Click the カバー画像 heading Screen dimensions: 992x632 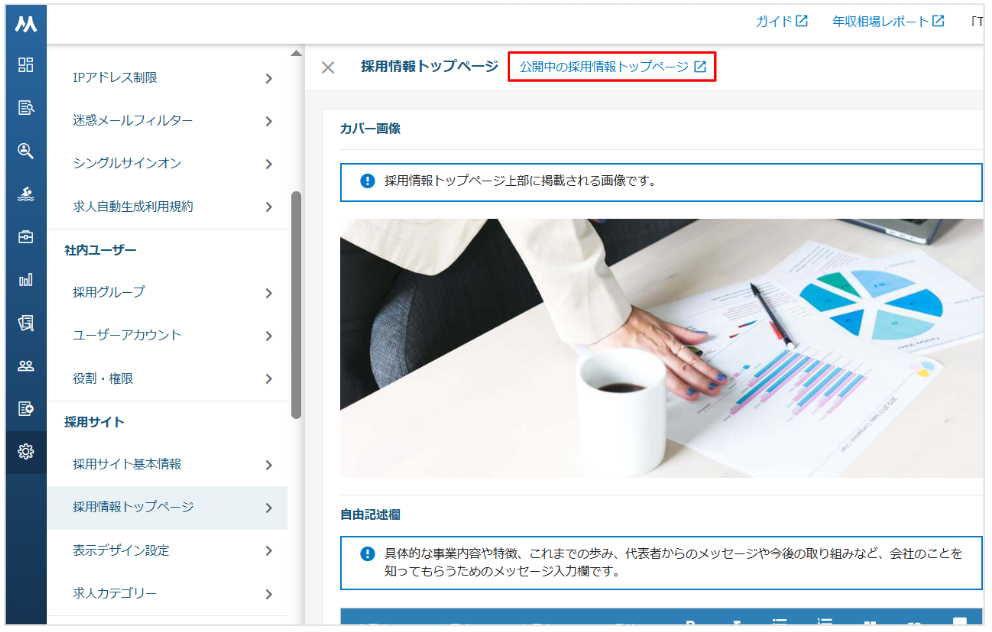(371, 128)
